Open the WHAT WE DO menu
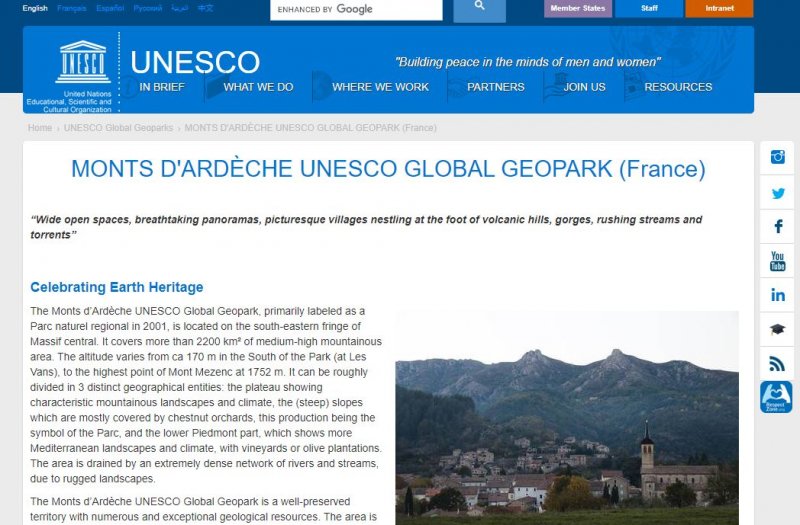 pyautogui.click(x=258, y=87)
